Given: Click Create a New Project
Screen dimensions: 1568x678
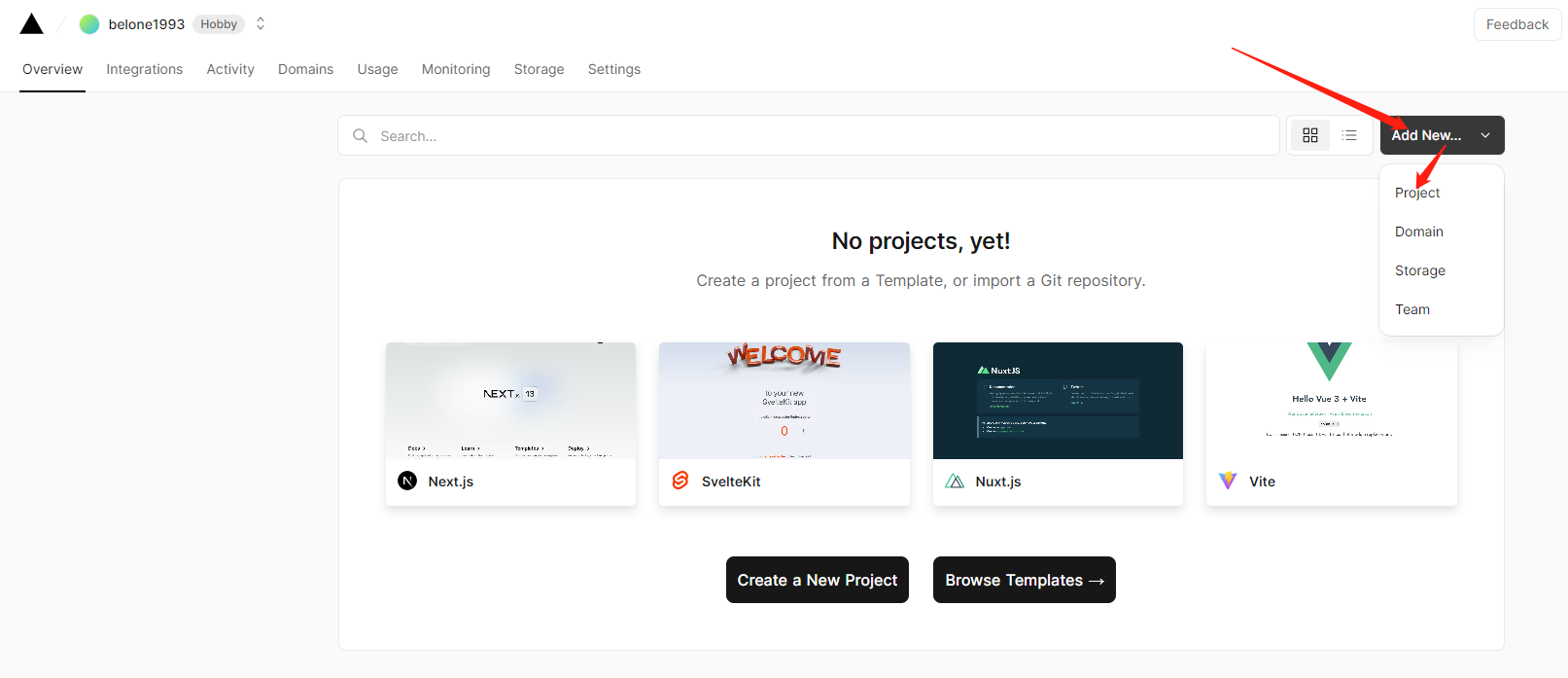Looking at the screenshot, I should [818, 580].
